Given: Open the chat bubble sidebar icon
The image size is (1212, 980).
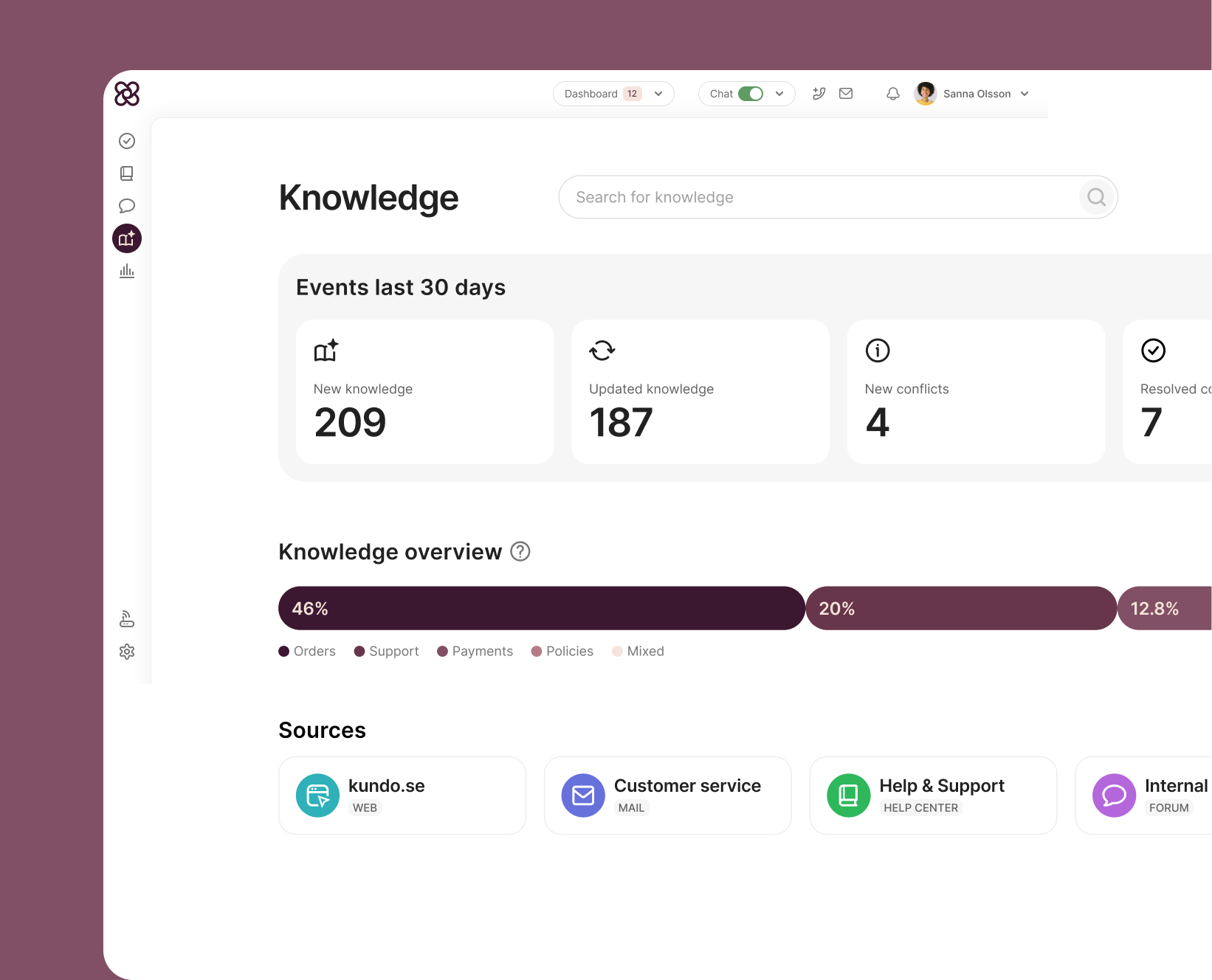Looking at the screenshot, I should (127, 206).
